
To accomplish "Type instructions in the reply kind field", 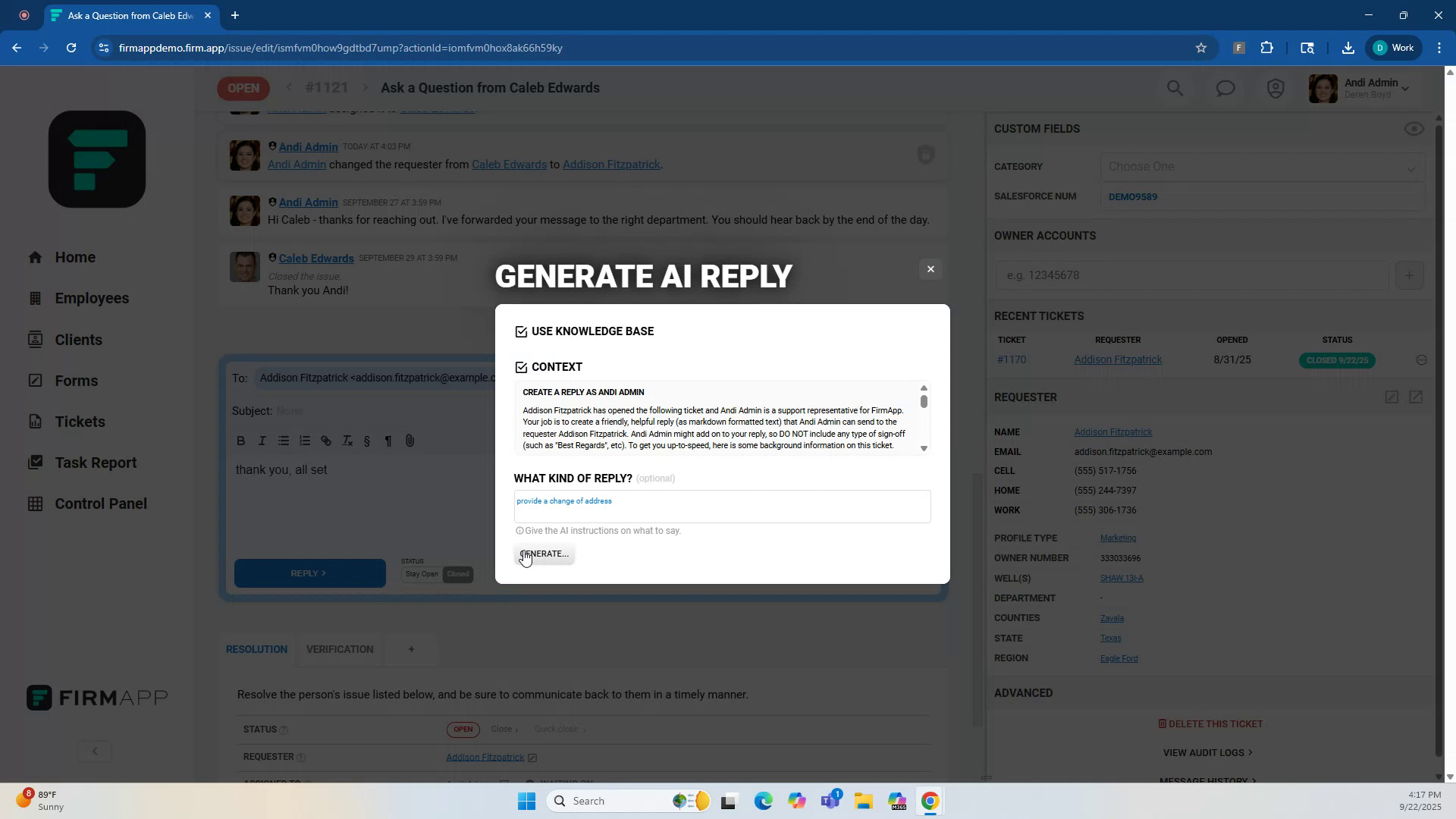I will [x=721, y=506].
